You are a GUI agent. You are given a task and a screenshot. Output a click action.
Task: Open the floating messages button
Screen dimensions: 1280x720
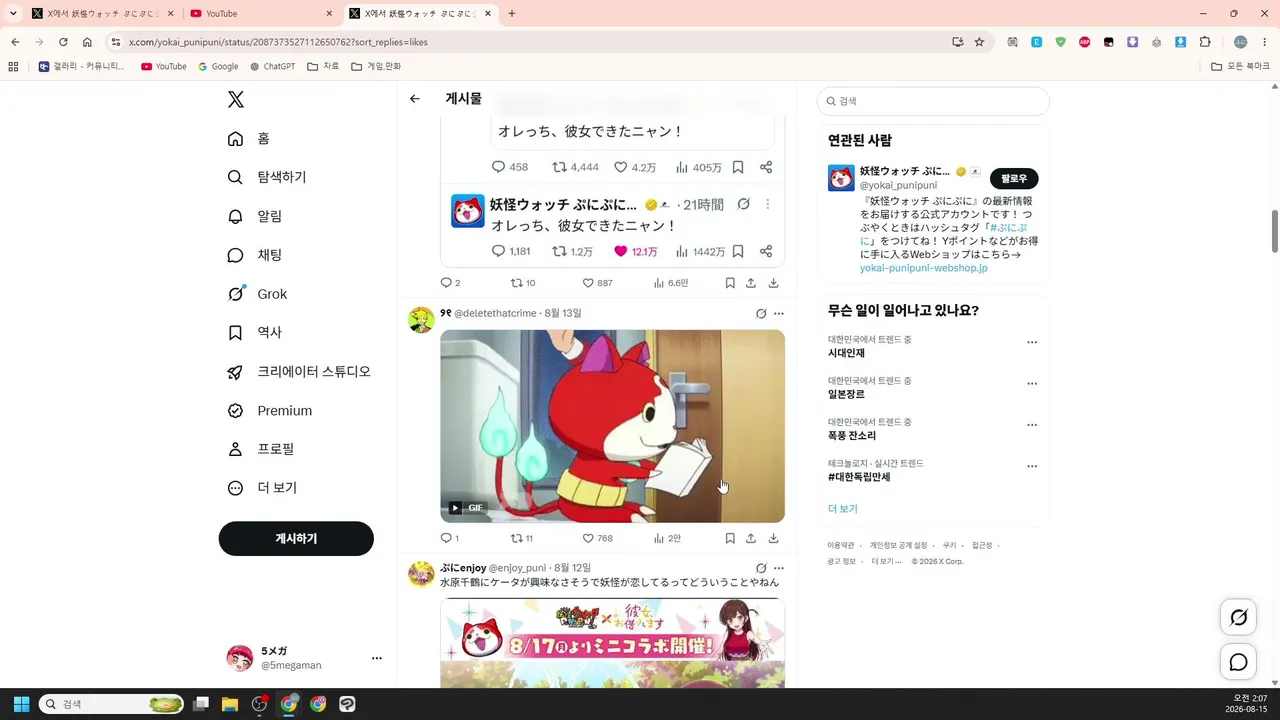(1238, 662)
